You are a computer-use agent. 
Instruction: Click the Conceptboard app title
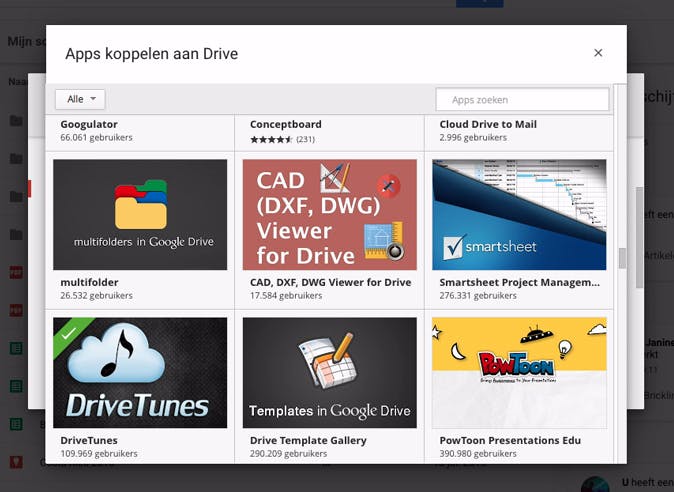[285, 124]
